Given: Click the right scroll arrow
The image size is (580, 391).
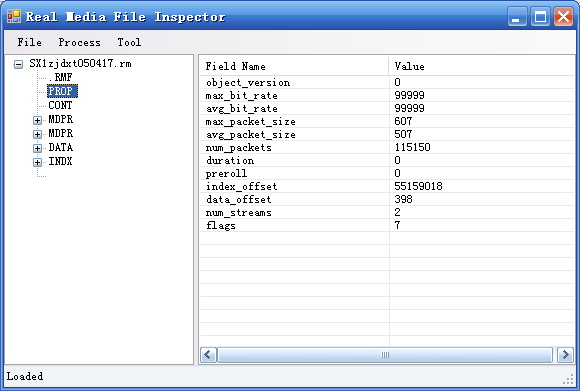Looking at the screenshot, I should pos(565,355).
